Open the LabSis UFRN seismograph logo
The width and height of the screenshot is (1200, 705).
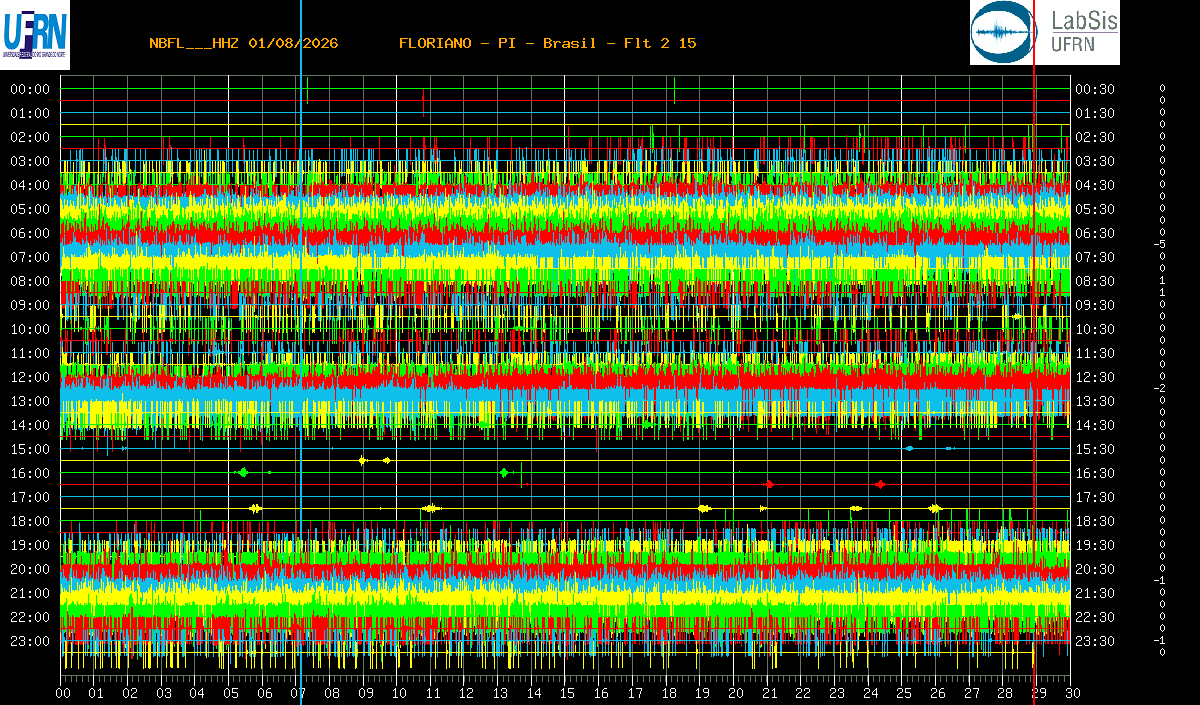[1044, 33]
